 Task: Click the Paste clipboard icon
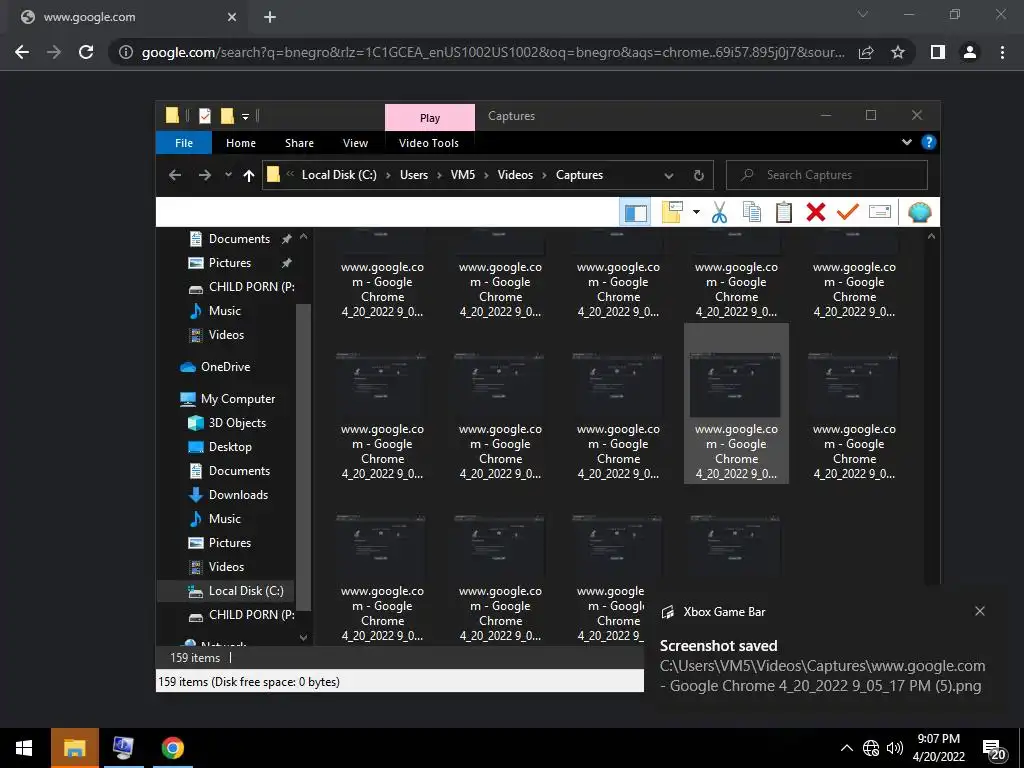tap(784, 212)
